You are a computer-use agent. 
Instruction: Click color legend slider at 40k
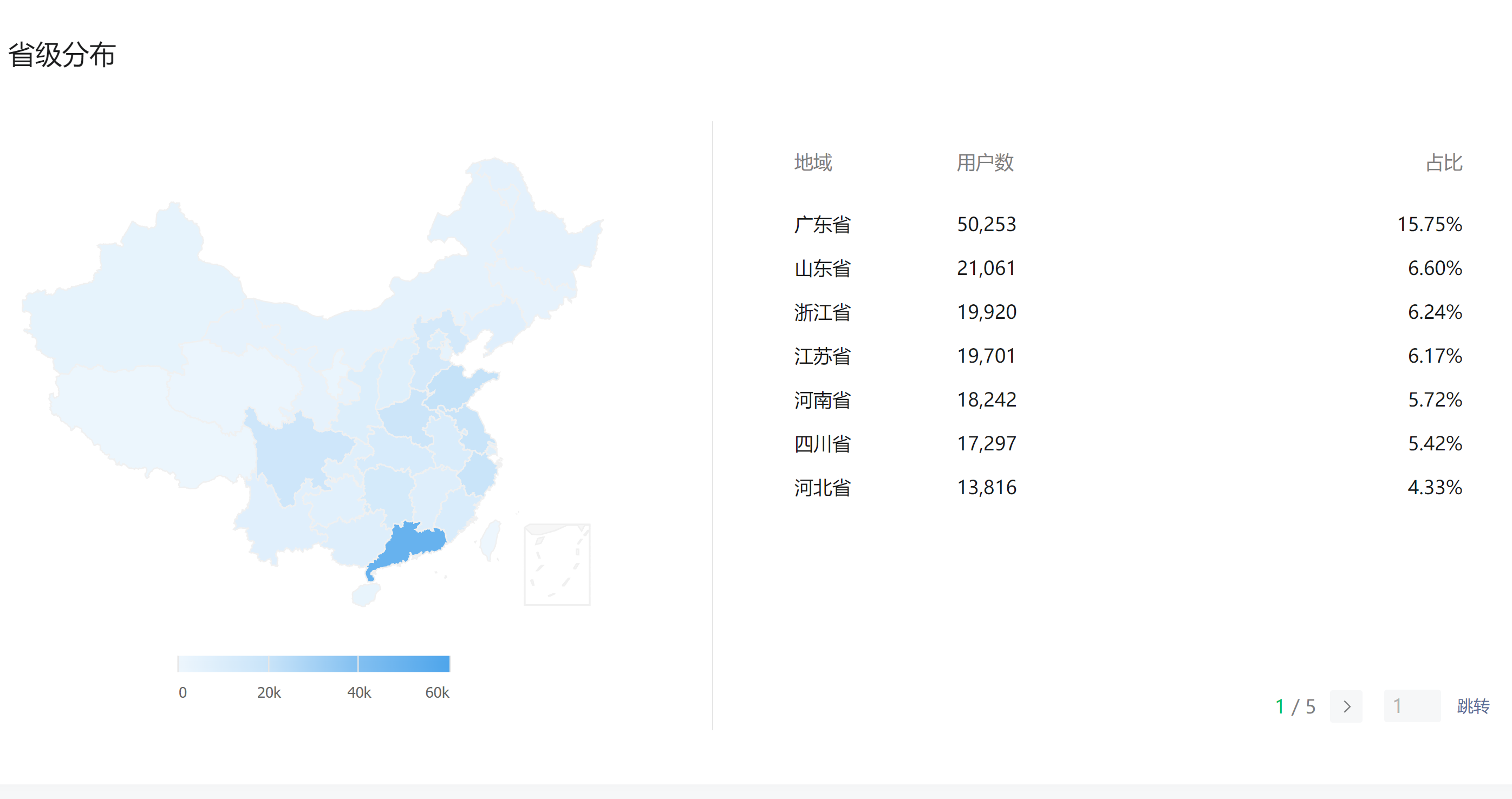[x=358, y=664]
